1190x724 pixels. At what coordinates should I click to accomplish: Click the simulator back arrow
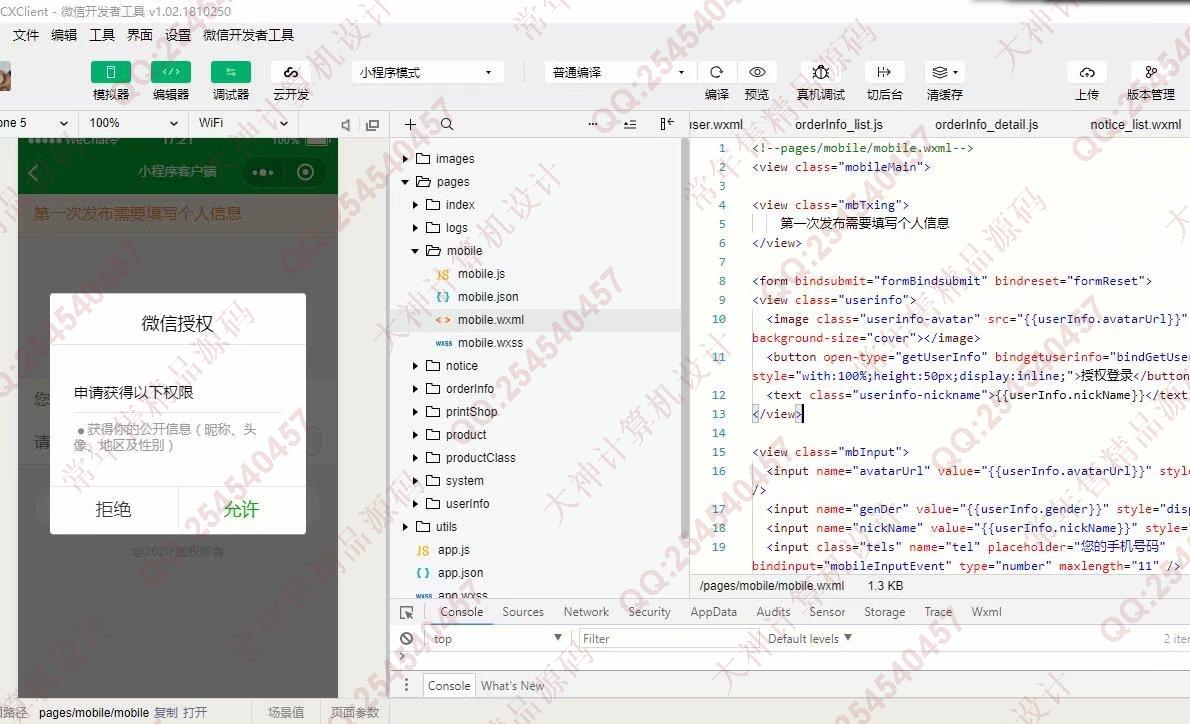(x=33, y=172)
